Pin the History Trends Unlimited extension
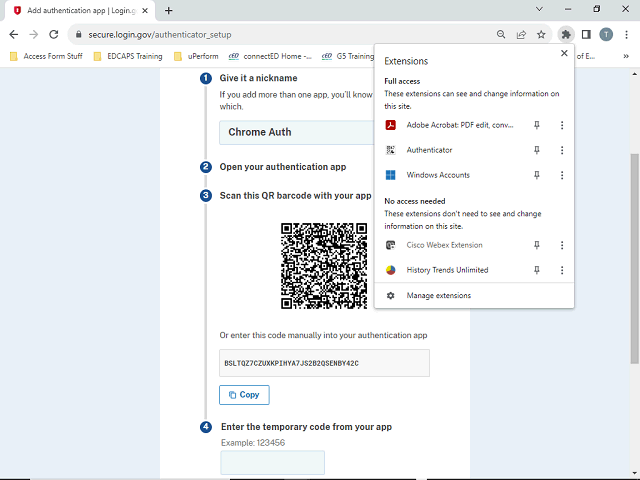Screen dimensions: 640x480 tap(537, 270)
